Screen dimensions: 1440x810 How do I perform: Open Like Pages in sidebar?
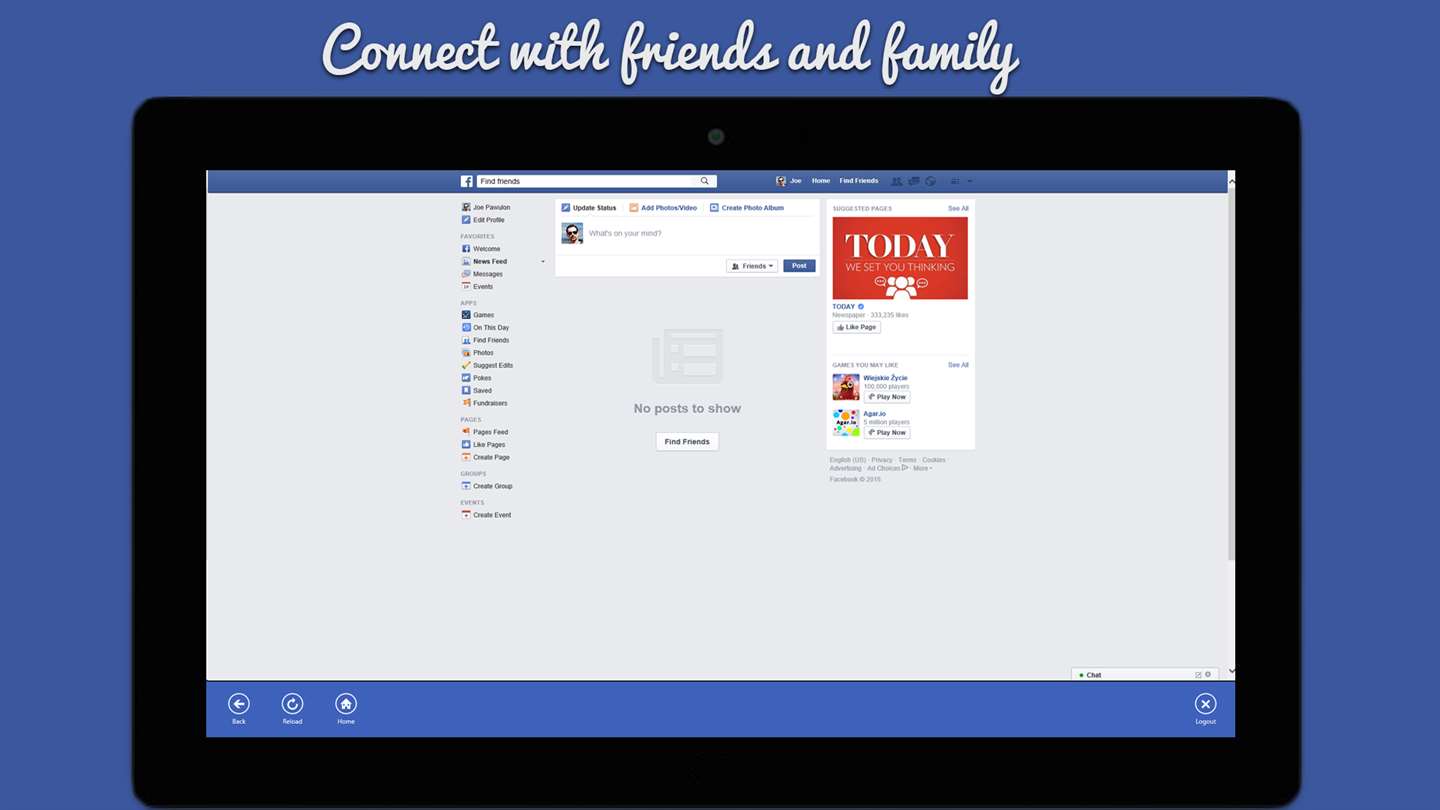[483, 445]
